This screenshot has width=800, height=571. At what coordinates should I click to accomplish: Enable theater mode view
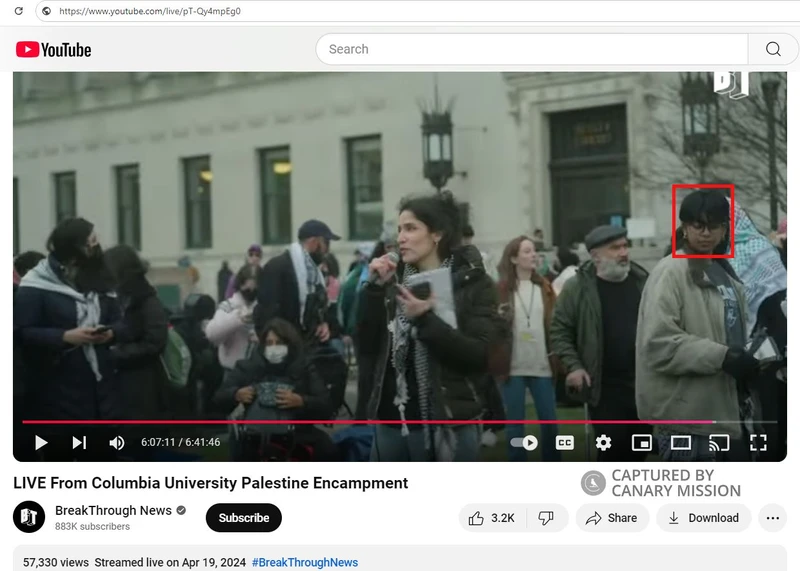pyautogui.click(x=681, y=442)
